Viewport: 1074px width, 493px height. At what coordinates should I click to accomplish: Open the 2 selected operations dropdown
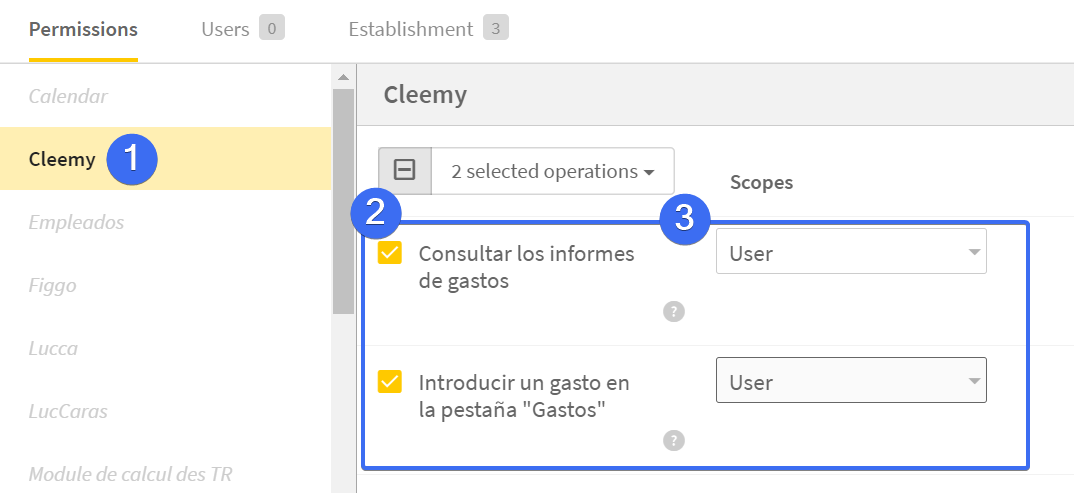(x=553, y=170)
